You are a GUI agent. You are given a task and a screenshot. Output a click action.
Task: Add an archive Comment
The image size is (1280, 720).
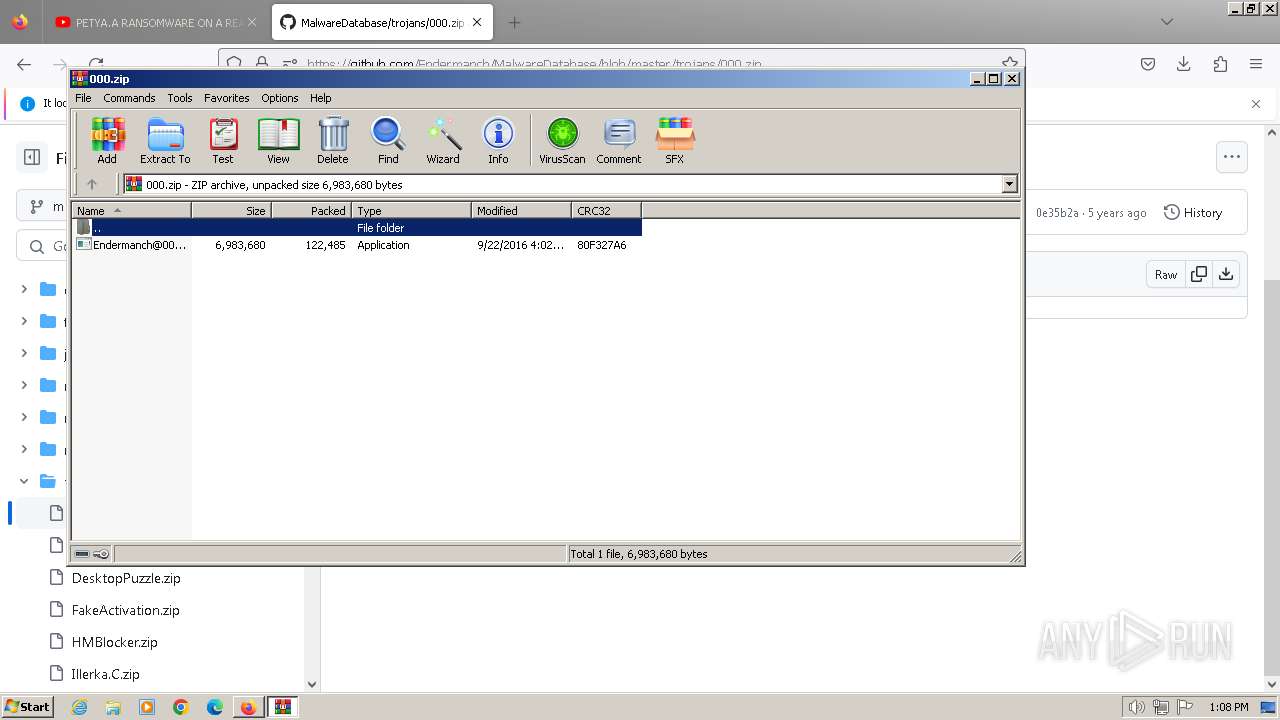point(619,140)
